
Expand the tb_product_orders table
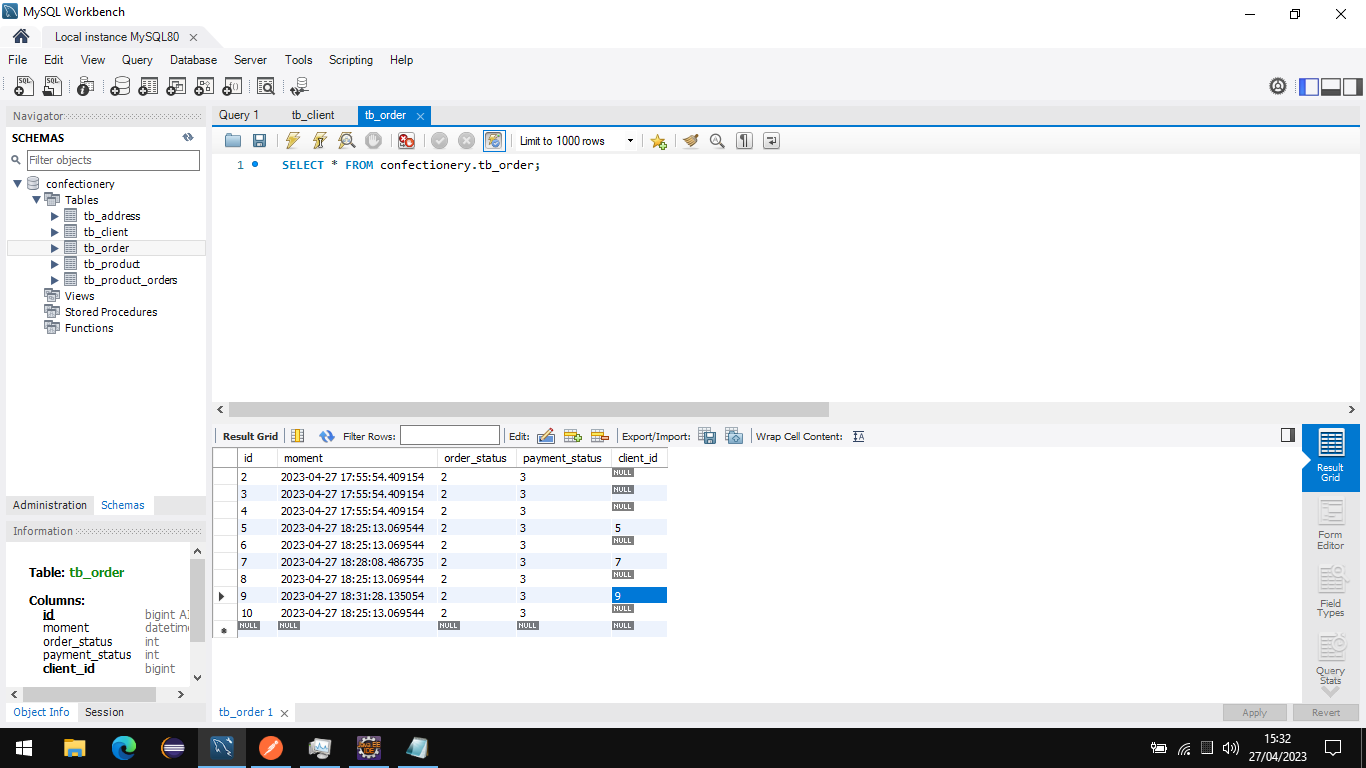point(55,280)
